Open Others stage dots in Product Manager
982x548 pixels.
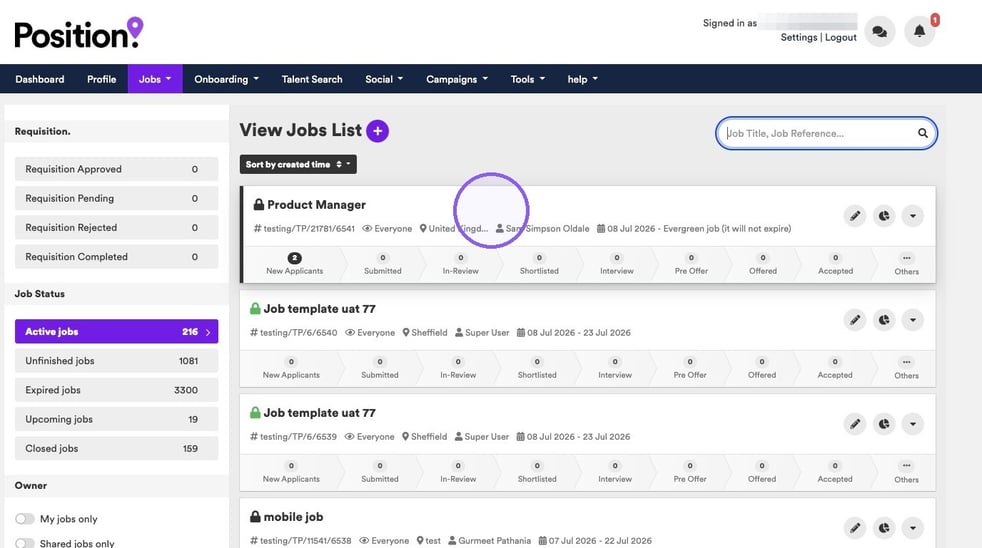click(906, 258)
